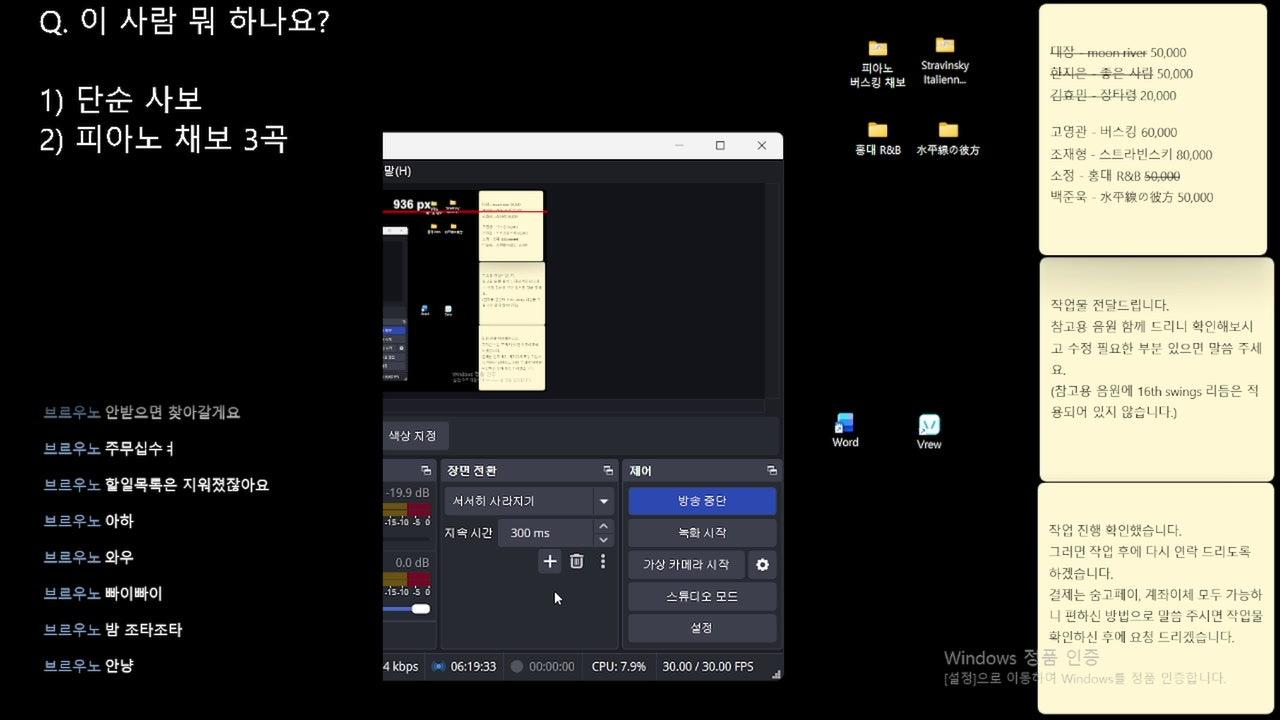Select the 백준욱 - 水平線の彼方 50,000 note line
This screenshot has height=720, width=1280.
[x=1131, y=198]
